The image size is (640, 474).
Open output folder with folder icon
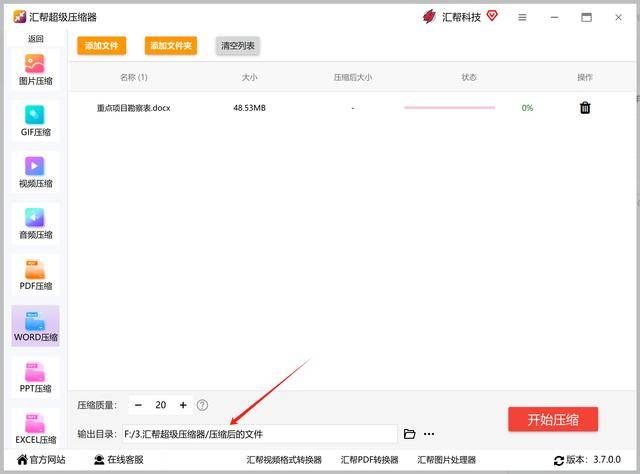[x=409, y=434]
